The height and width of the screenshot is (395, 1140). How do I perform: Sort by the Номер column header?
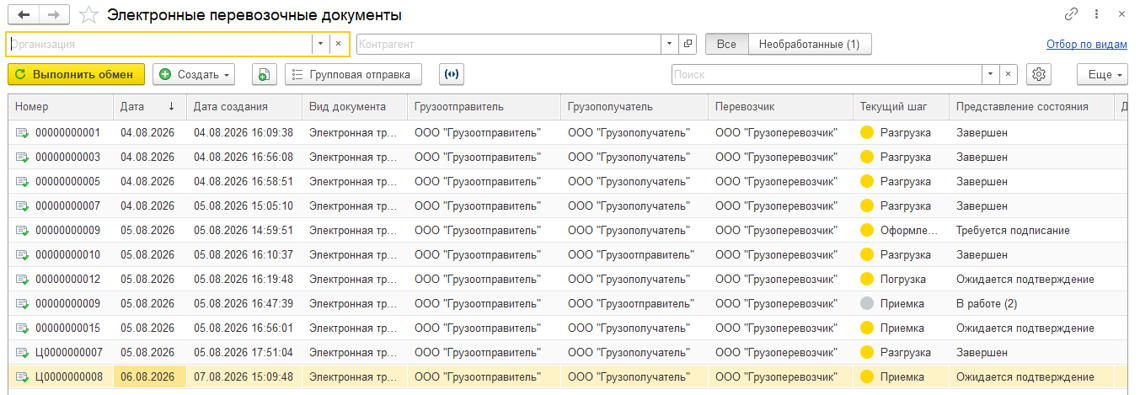60,106
